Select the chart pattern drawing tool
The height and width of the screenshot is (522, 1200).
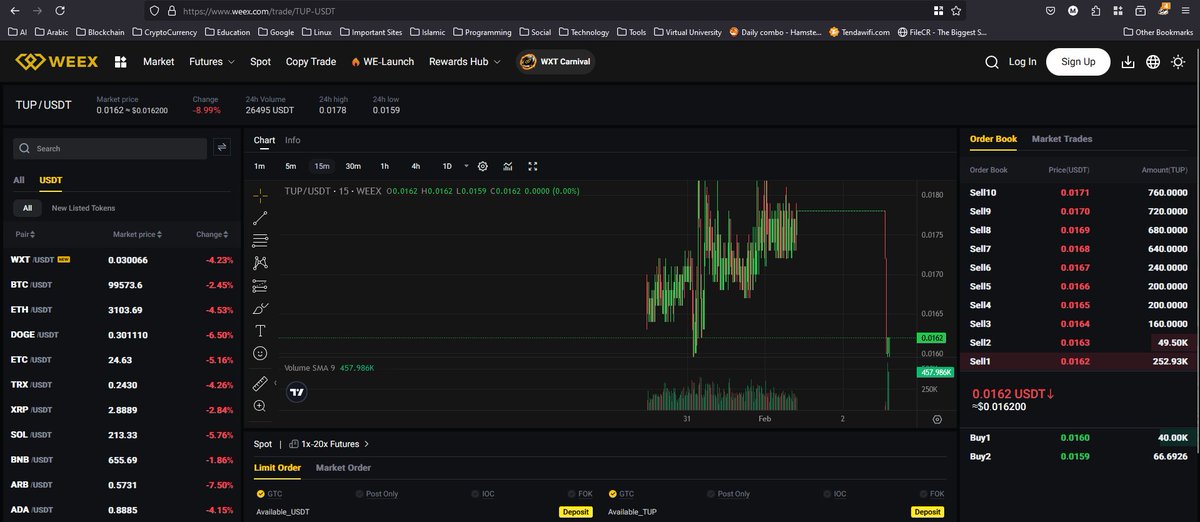[x=260, y=263]
